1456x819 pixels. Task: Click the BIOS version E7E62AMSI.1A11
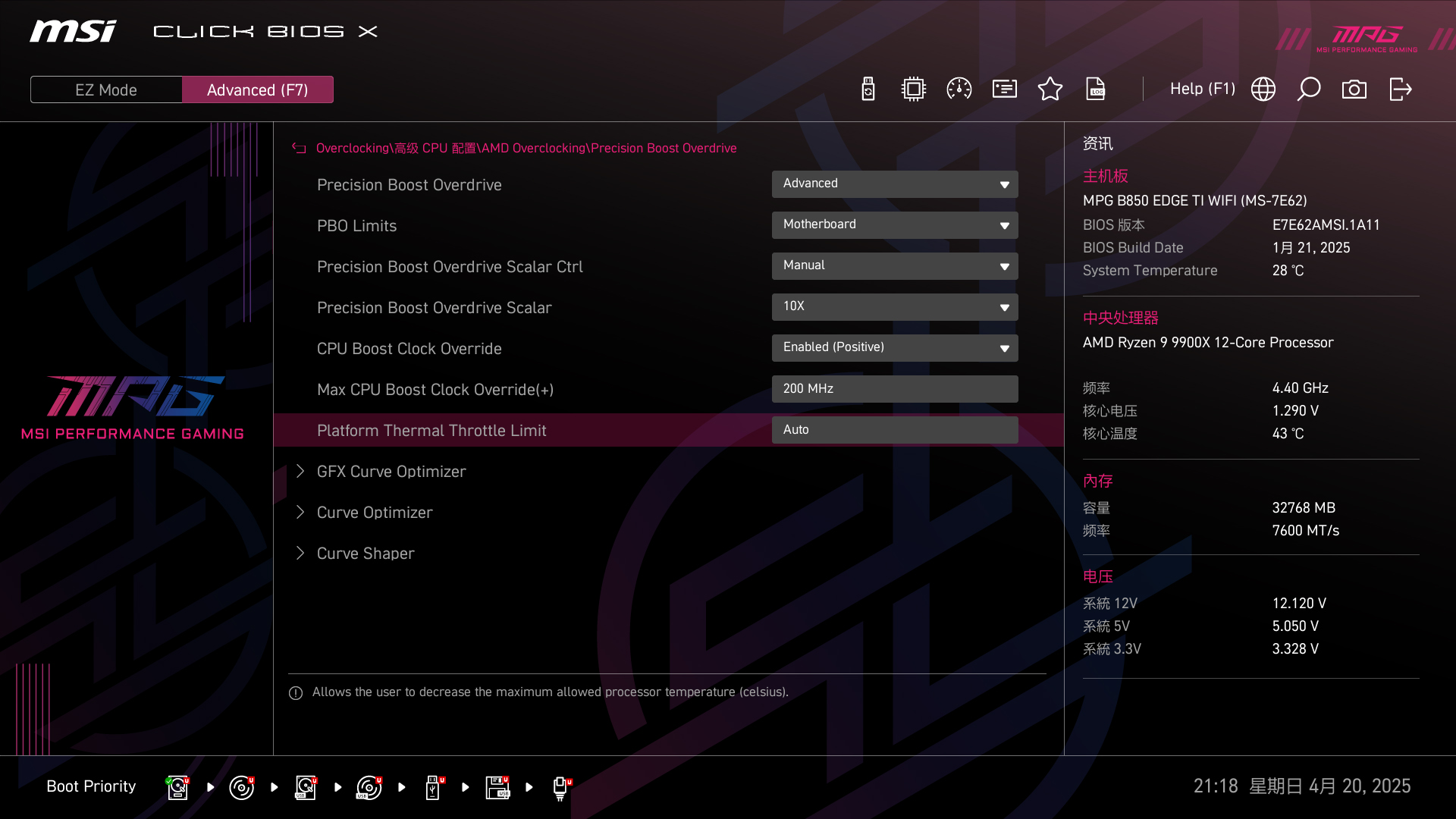pyautogui.click(x=1326, y=225)
